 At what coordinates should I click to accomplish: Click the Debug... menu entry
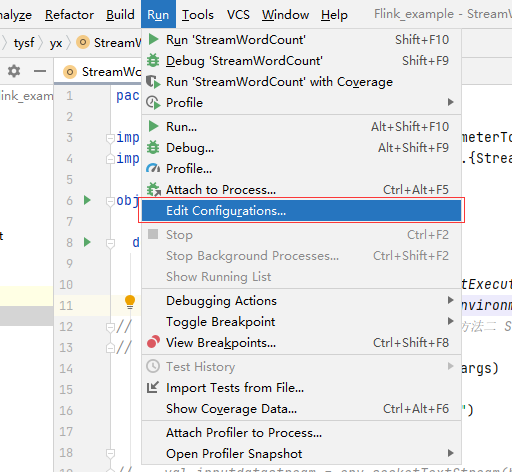click(301, 148)
